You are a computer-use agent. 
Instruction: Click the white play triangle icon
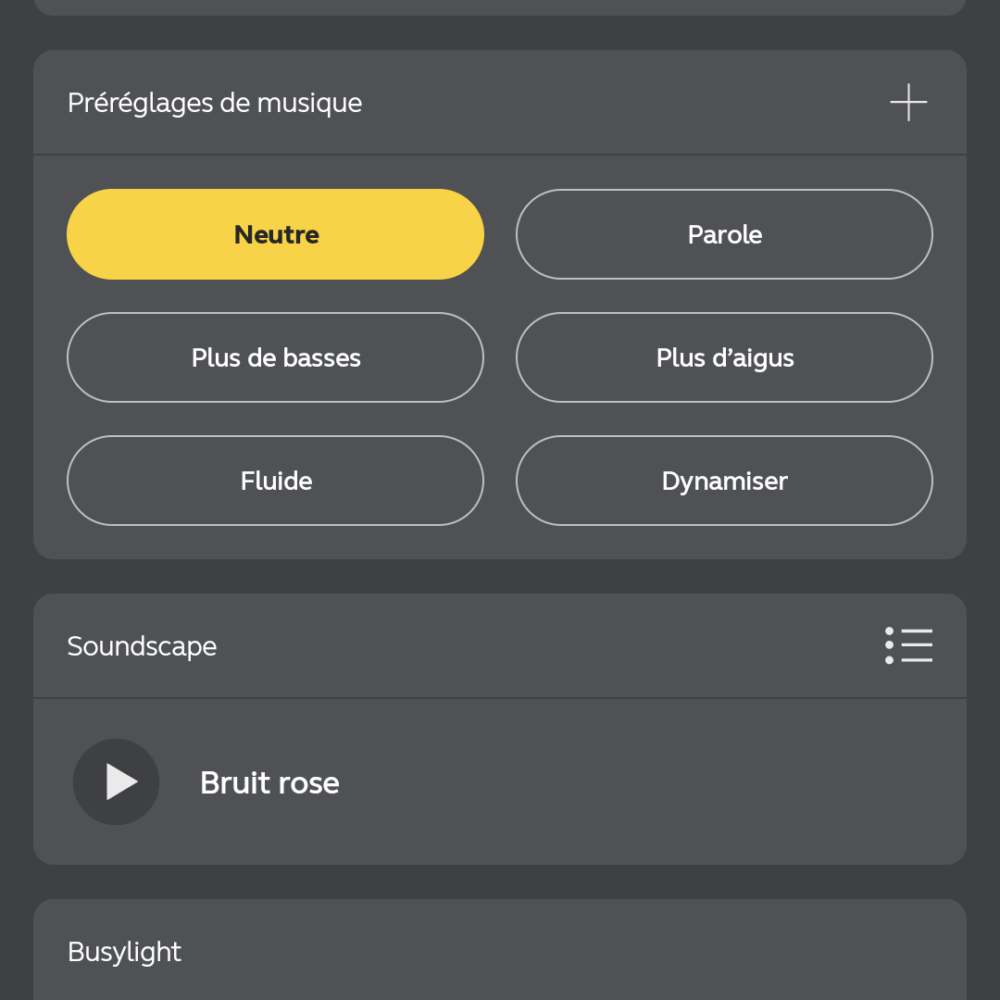(121, 782)
